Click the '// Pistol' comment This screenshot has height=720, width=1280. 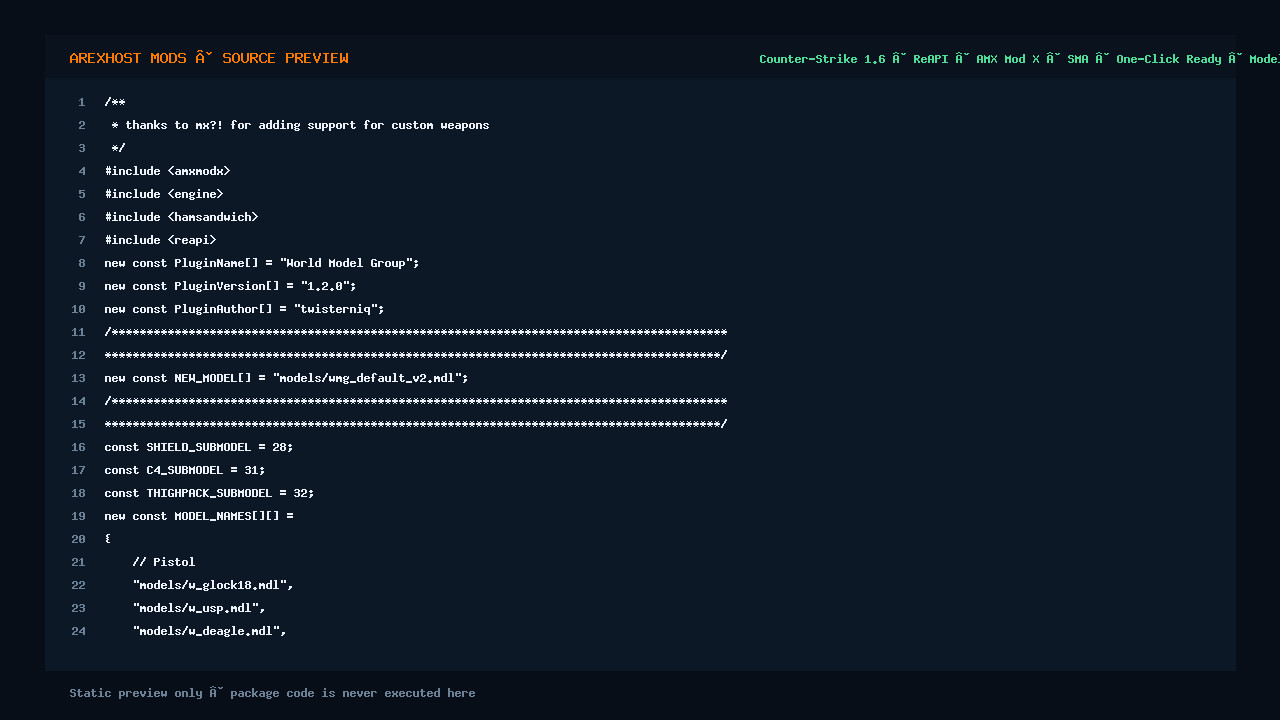(164, 562)
